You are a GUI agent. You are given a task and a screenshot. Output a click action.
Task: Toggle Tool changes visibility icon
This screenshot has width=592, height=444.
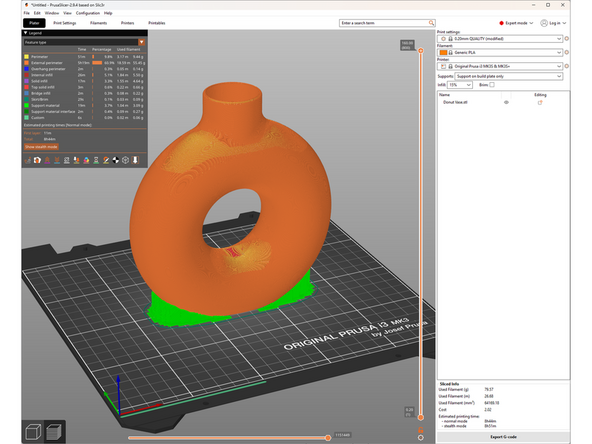click(77, 160)
